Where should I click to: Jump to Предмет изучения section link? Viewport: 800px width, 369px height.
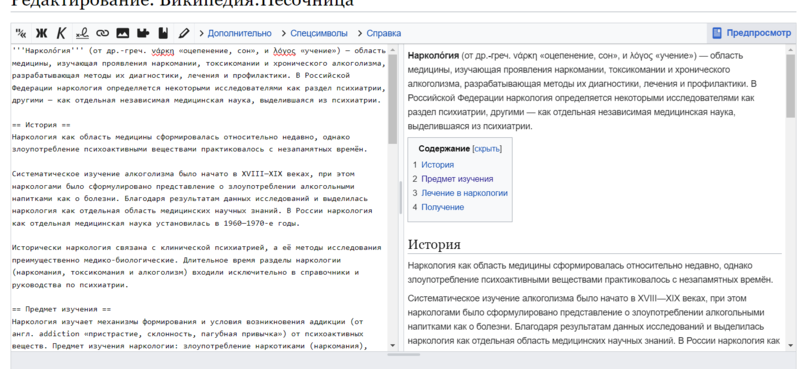tap(457, 179)
